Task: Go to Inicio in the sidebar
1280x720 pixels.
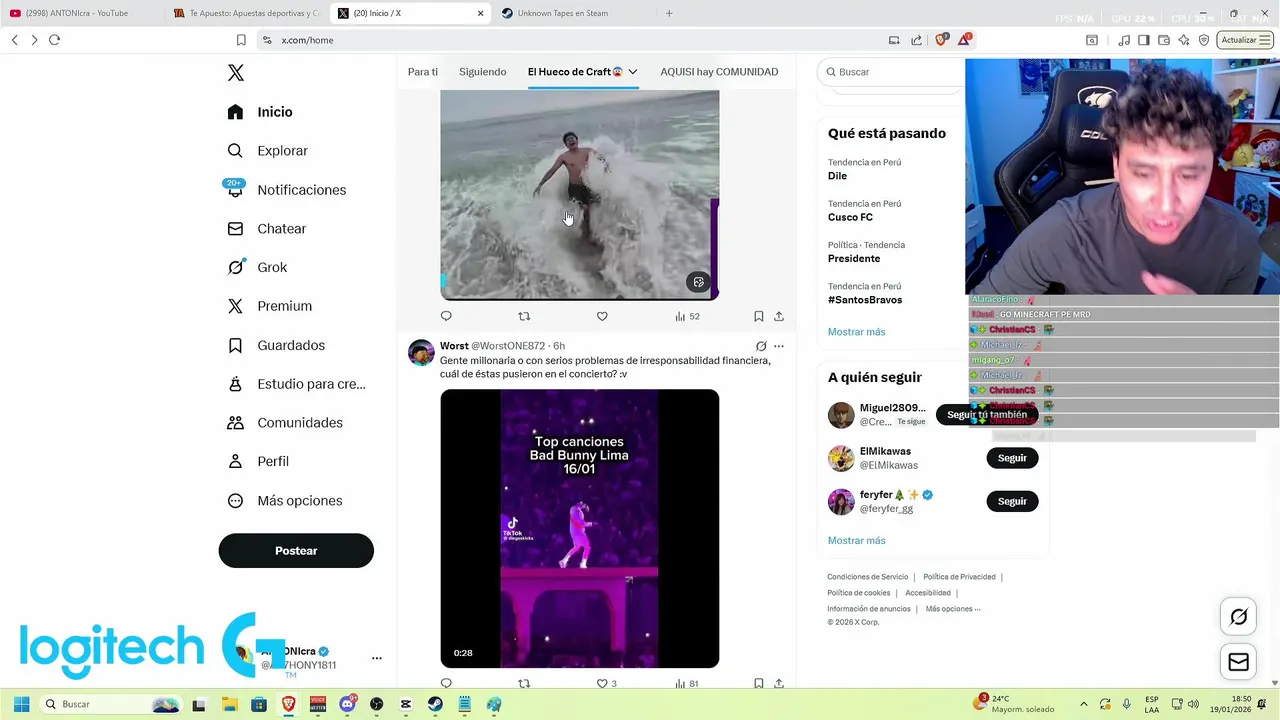Action: coord(260,112)
